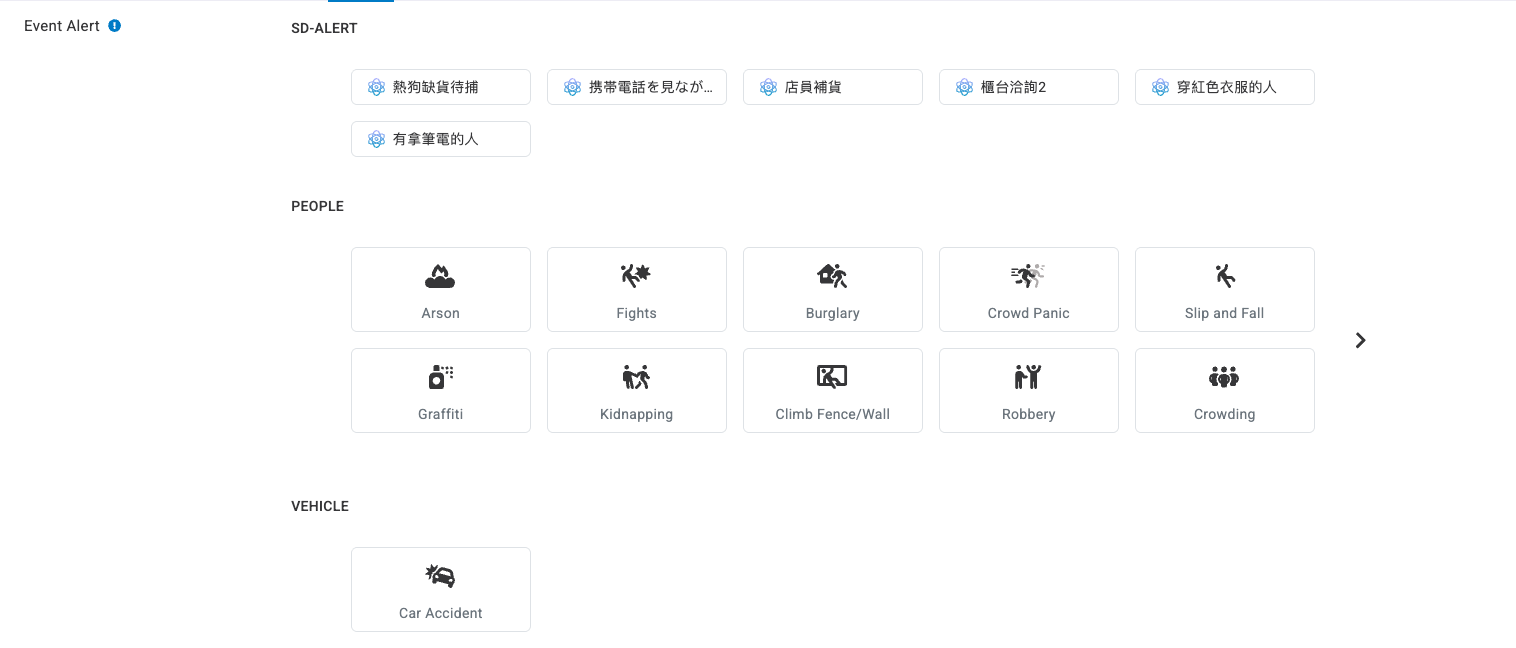Expand more People events with right chevron

coord(1360,340)
